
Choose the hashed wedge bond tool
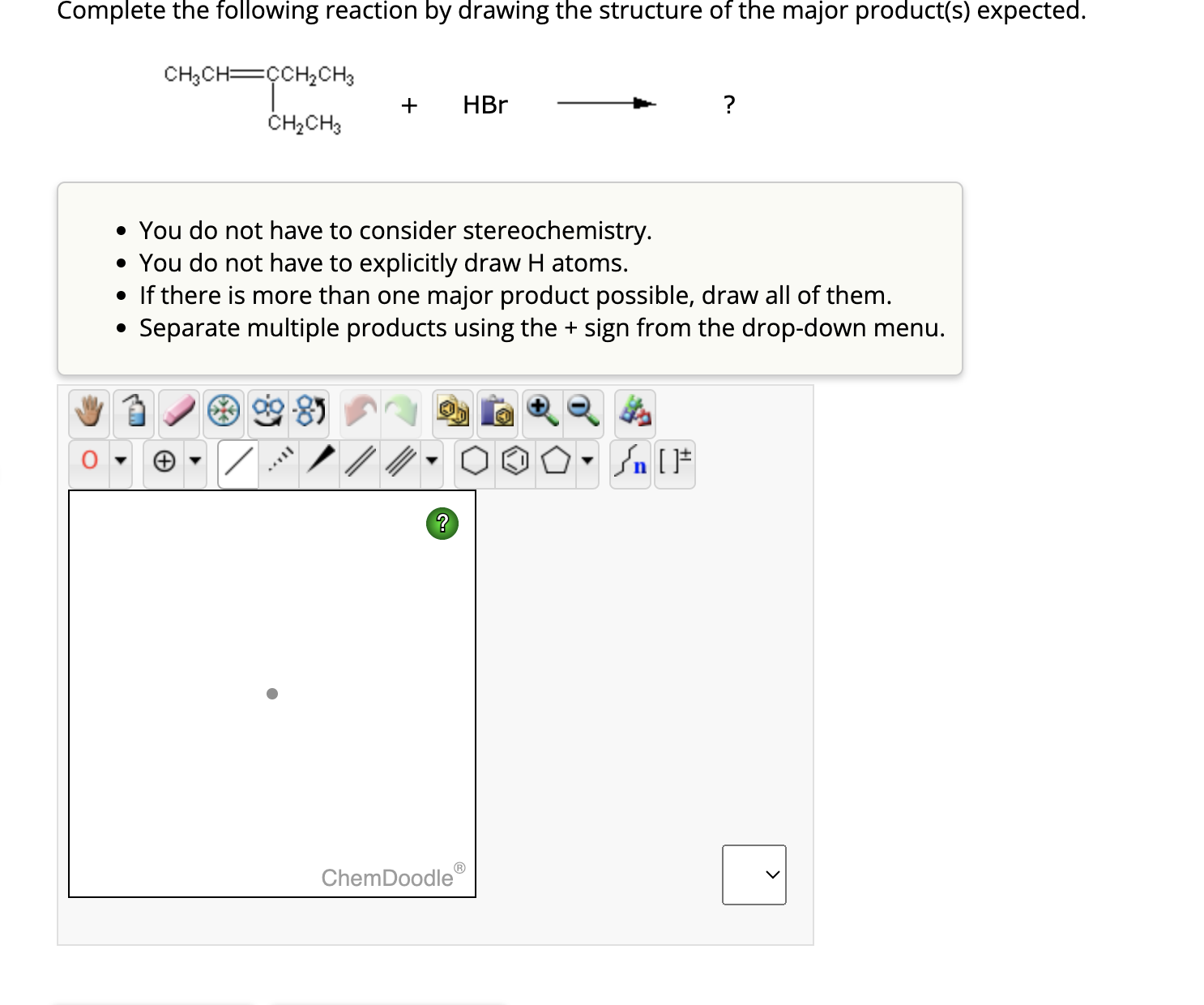click(x=279, y=463)
